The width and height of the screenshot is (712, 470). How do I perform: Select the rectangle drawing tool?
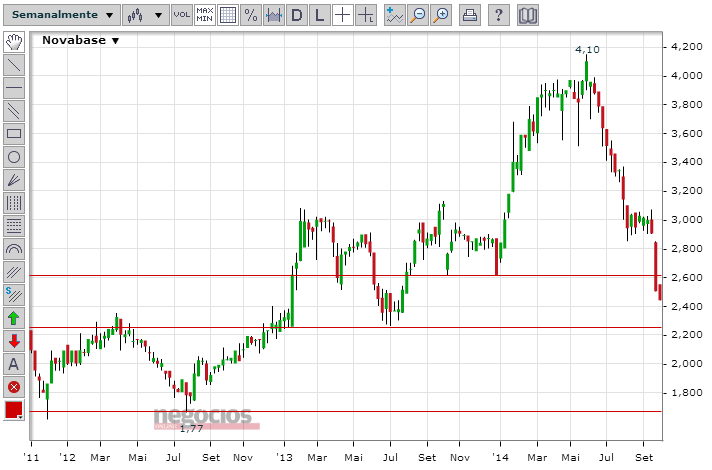14,134
